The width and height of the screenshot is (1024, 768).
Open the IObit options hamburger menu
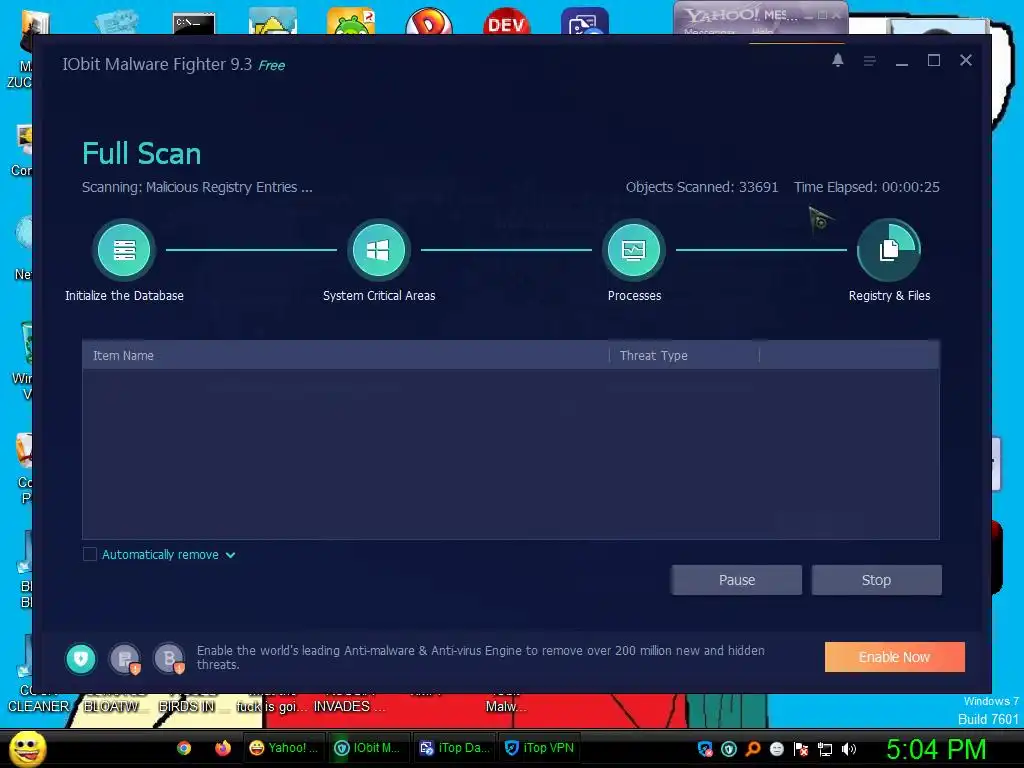click(869, 61)
